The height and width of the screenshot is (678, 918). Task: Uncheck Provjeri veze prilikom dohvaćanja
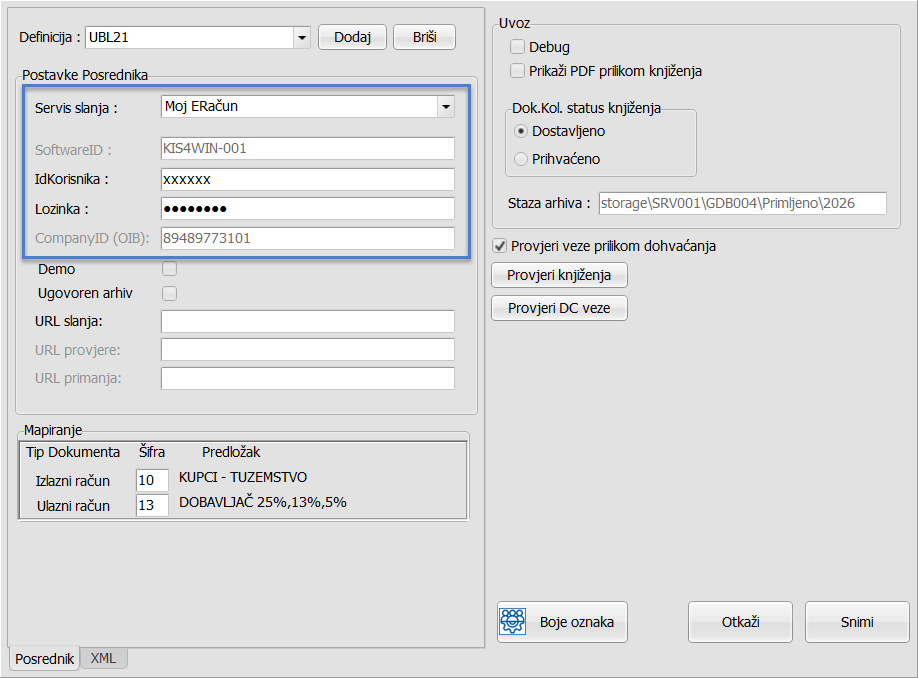click(500, 246)
